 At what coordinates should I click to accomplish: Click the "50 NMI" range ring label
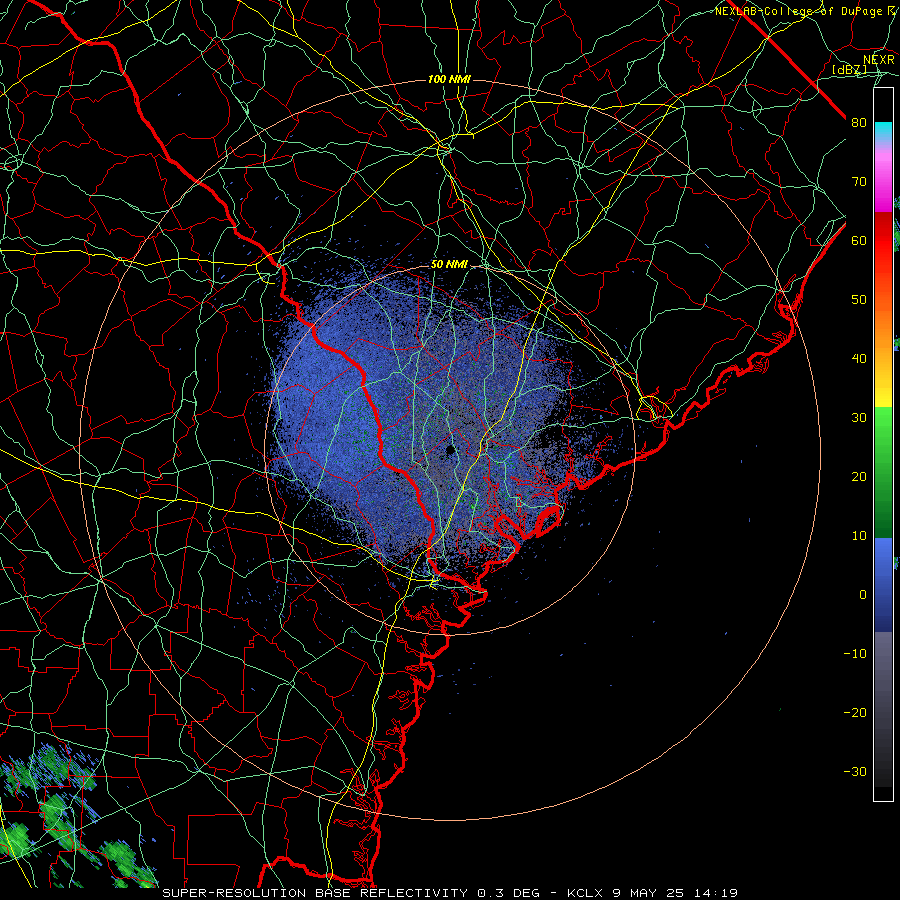(x=449, y=265)
